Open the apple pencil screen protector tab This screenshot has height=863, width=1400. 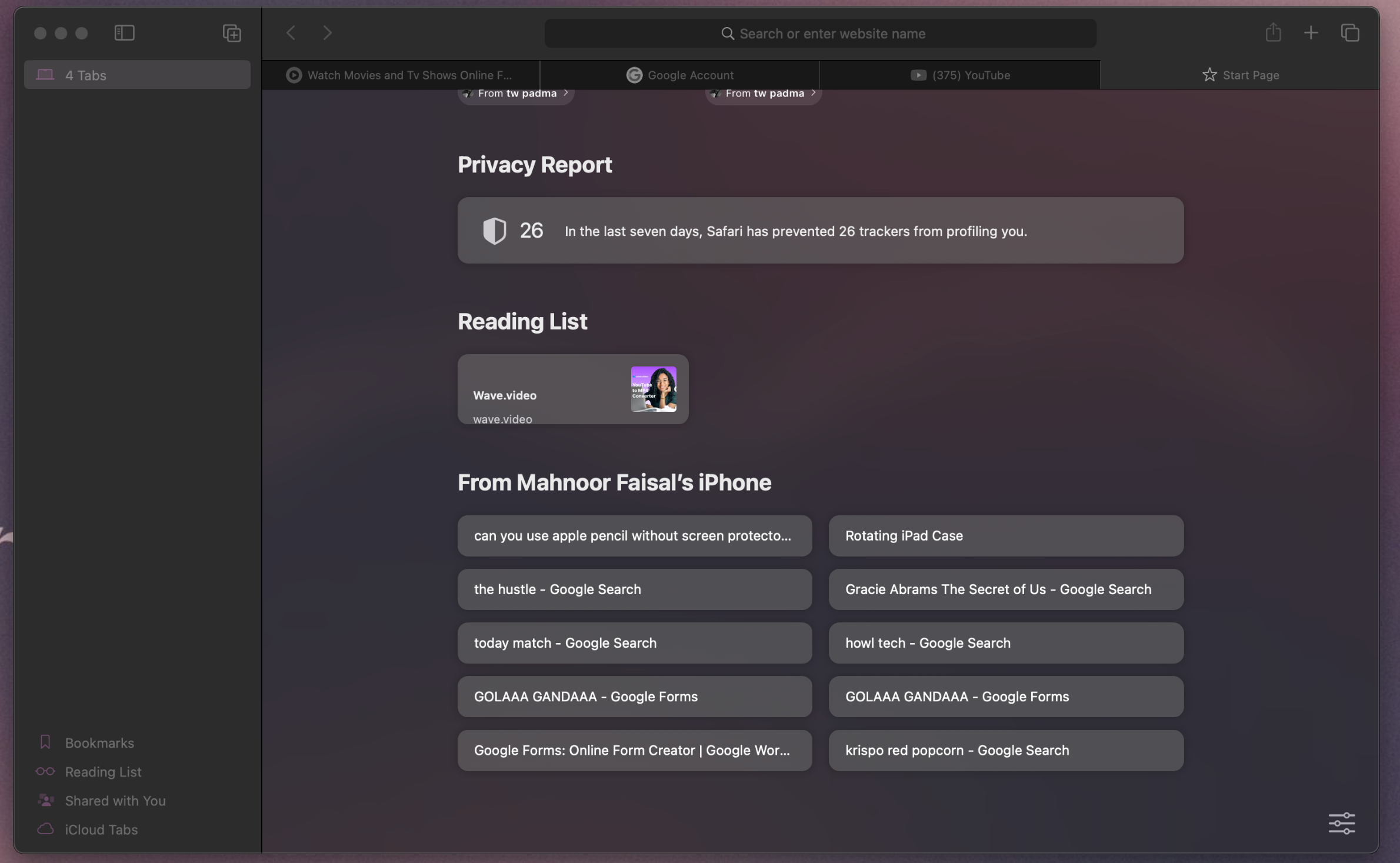[x=635, y=536]
